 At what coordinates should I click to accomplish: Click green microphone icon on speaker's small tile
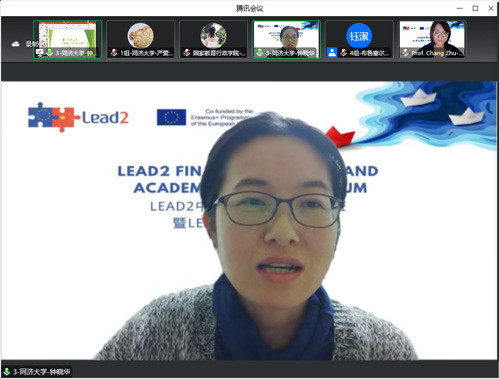[x=260, y=53]
